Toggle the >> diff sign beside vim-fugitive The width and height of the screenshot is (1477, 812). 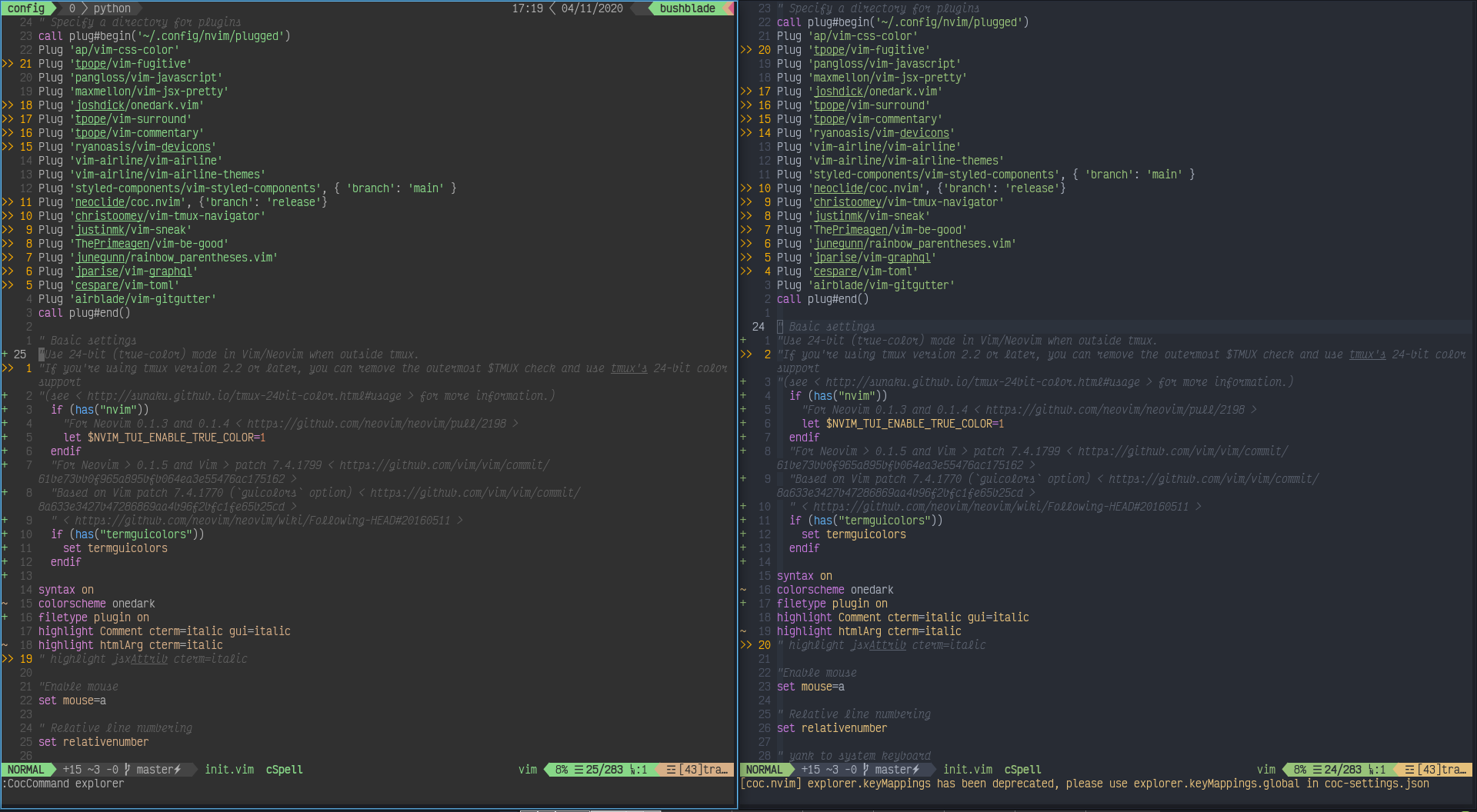pyautogui.click(x=8, y=64)
